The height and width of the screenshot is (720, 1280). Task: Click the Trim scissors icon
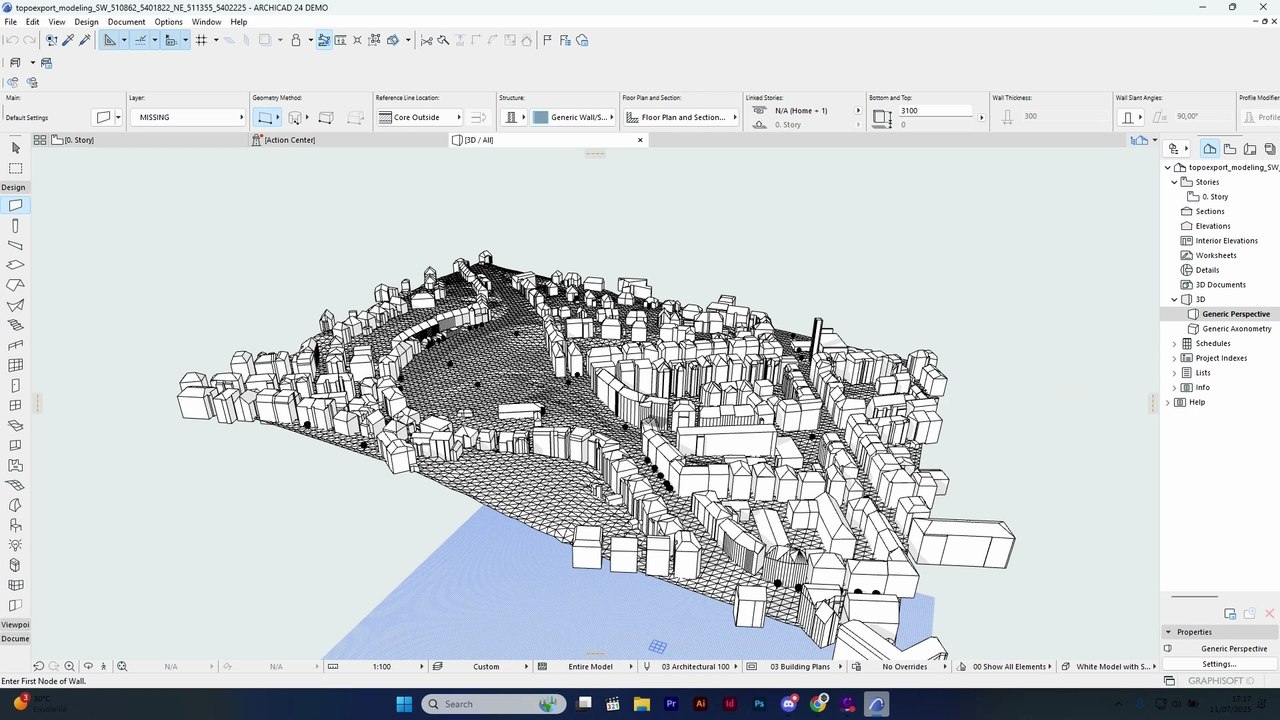tap(427, 40)
